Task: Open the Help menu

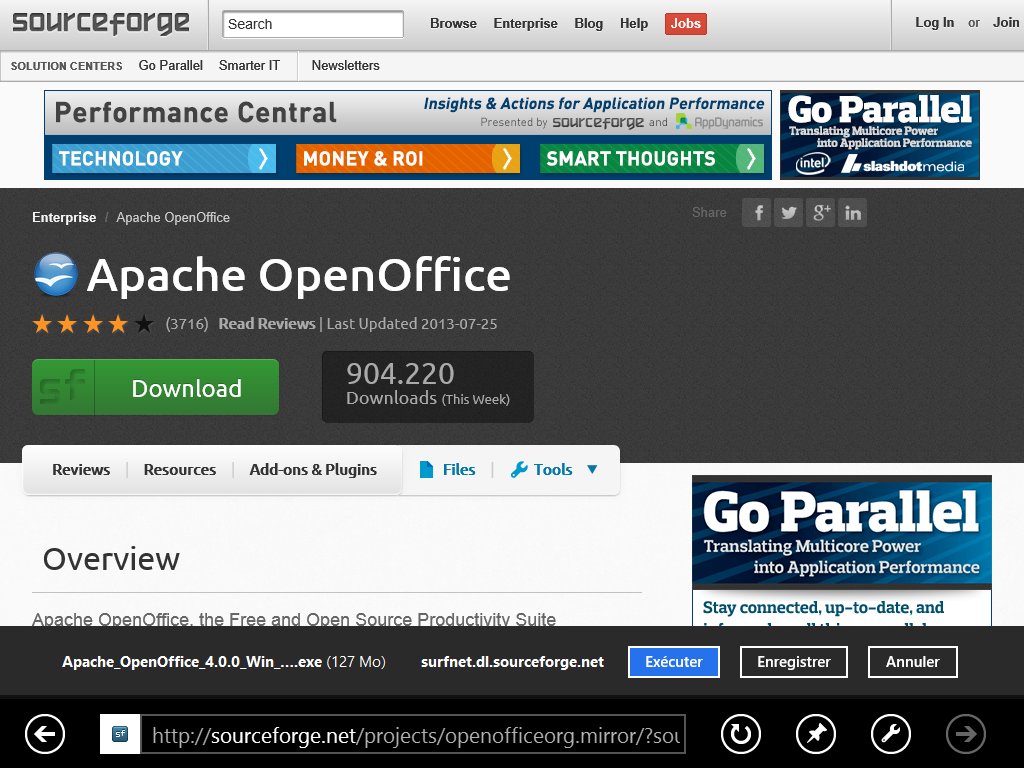Action: click(633, 24)
